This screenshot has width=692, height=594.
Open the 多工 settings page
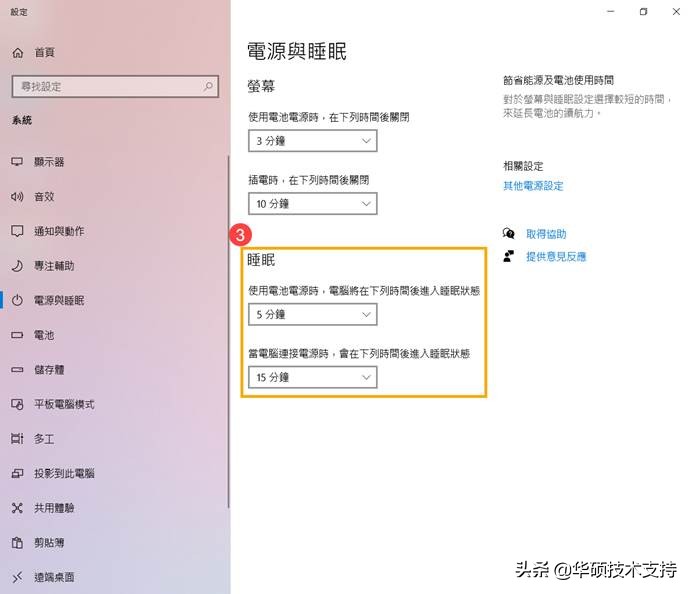click(44, 439)
